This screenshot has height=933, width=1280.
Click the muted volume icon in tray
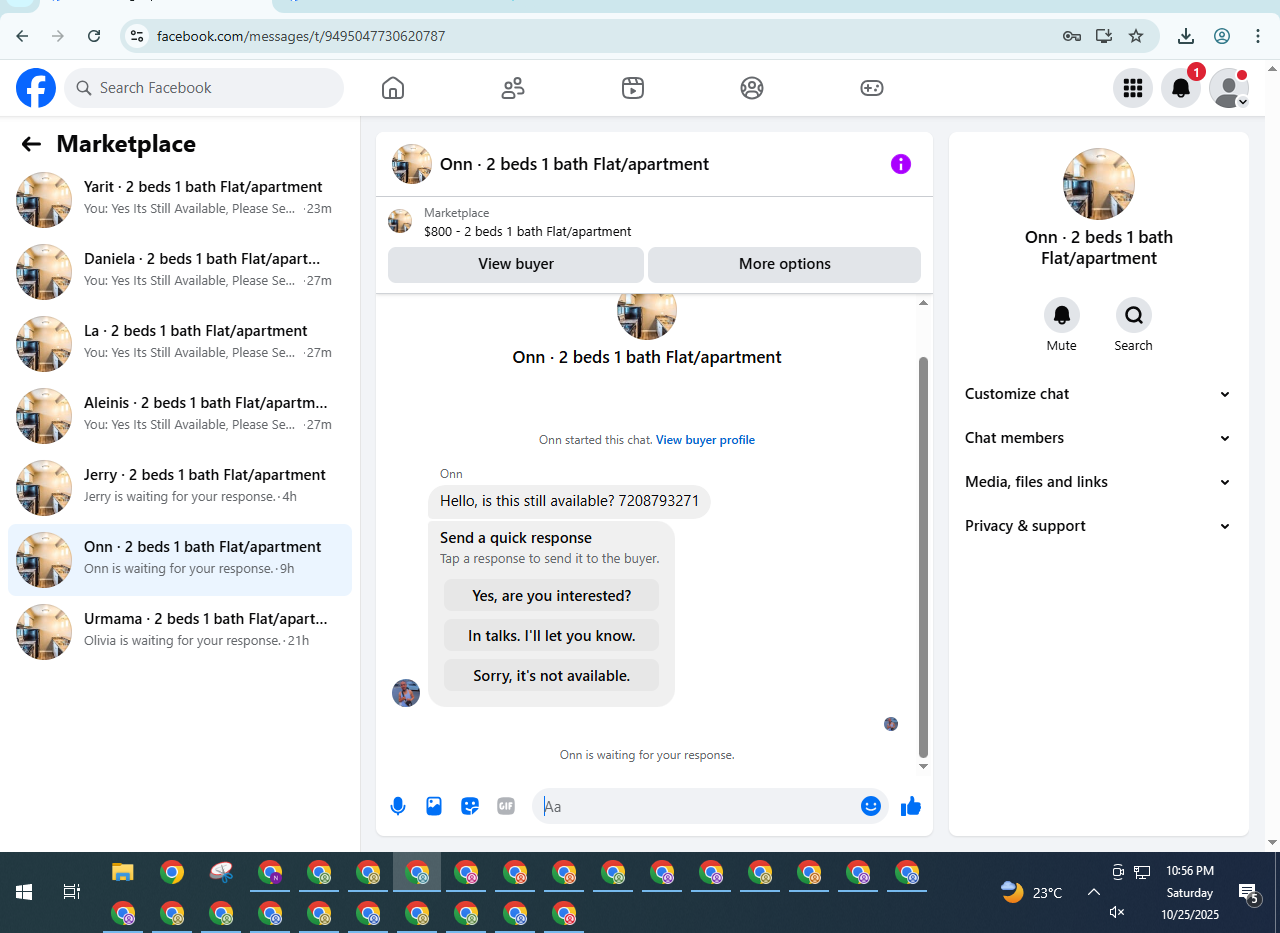pos(1118,912)
